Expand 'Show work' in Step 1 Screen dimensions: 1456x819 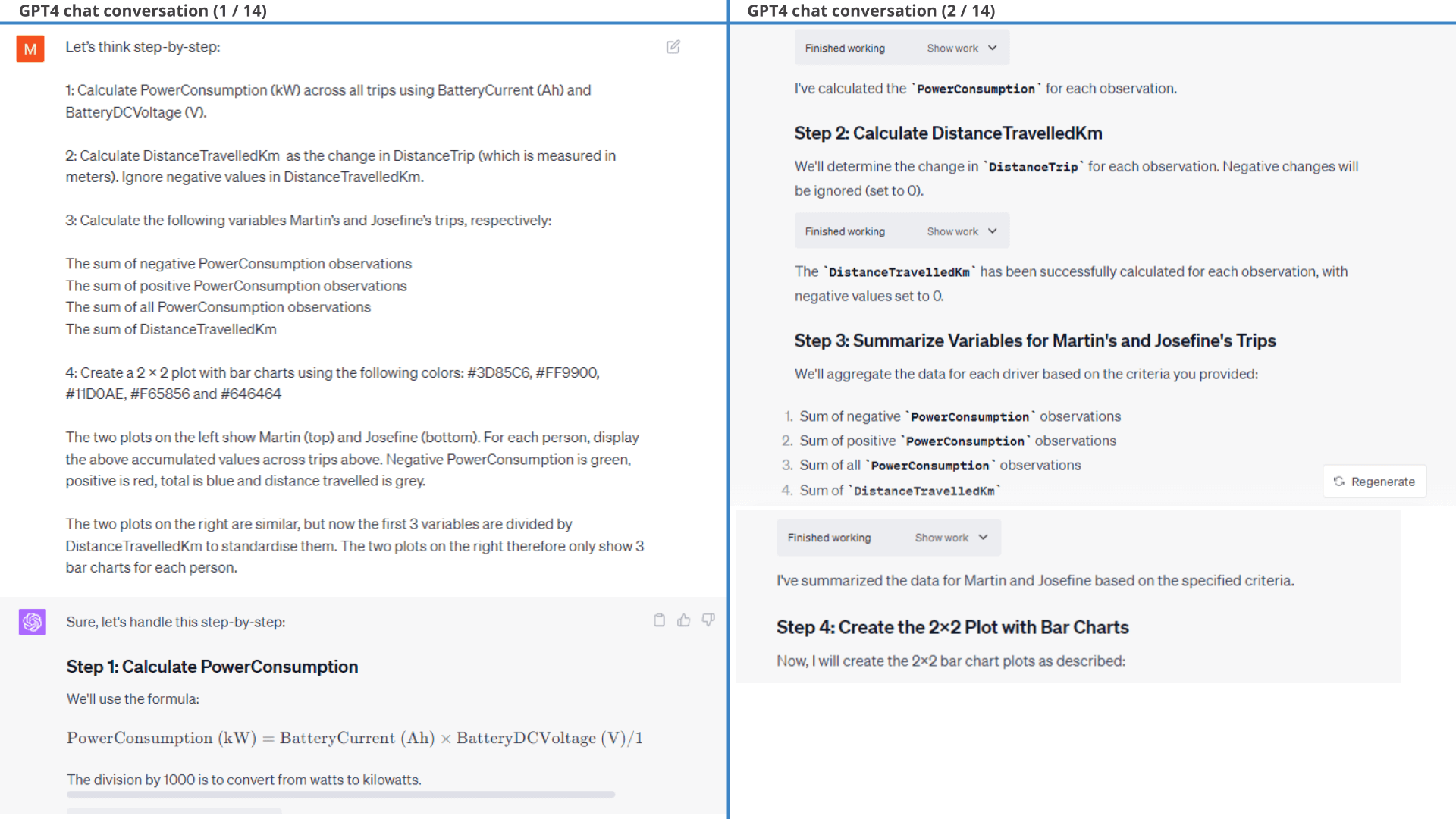960,48
